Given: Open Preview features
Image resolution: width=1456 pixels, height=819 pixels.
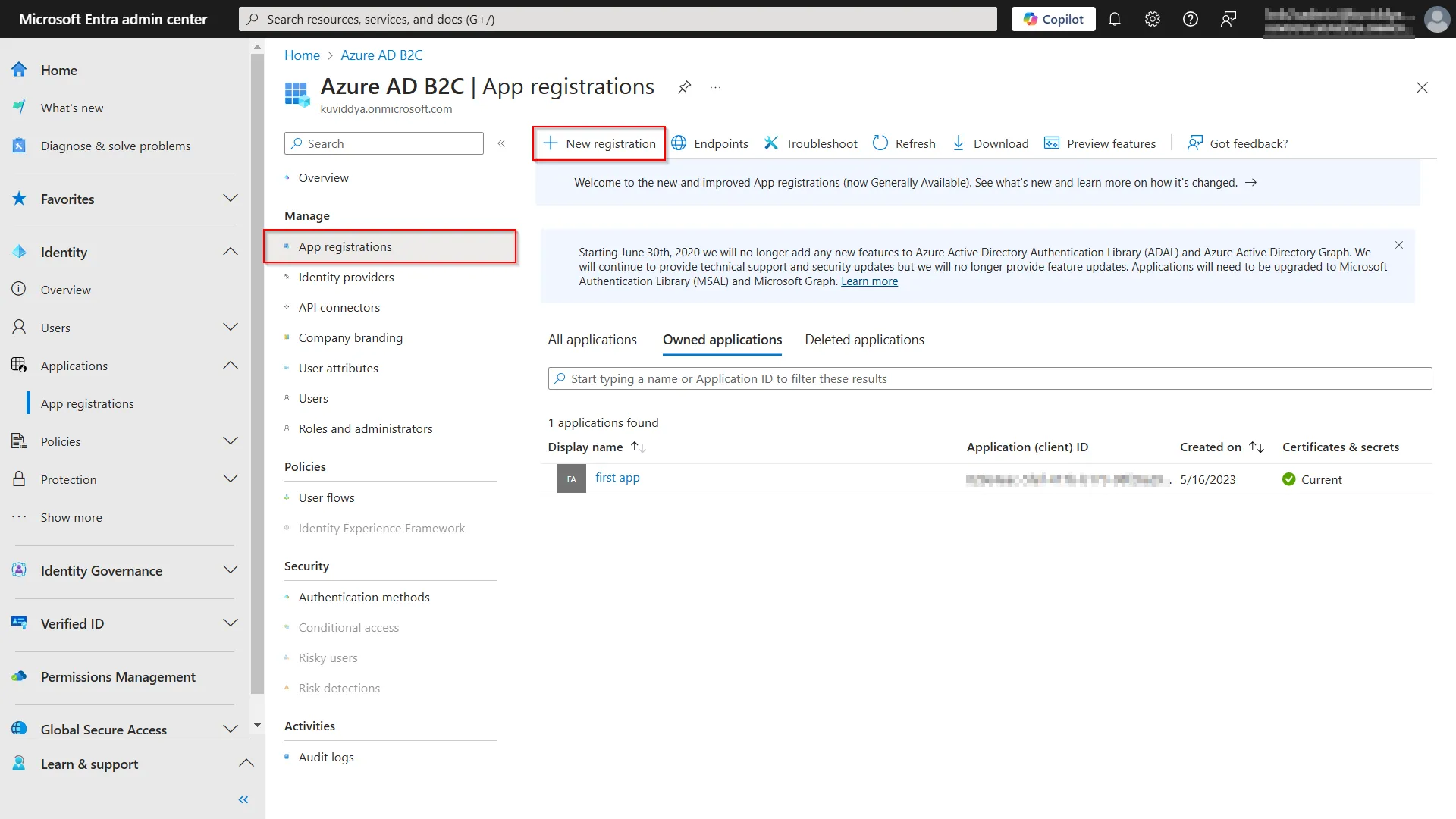Looking at the screenshot, I should (x=1100, y=143).
